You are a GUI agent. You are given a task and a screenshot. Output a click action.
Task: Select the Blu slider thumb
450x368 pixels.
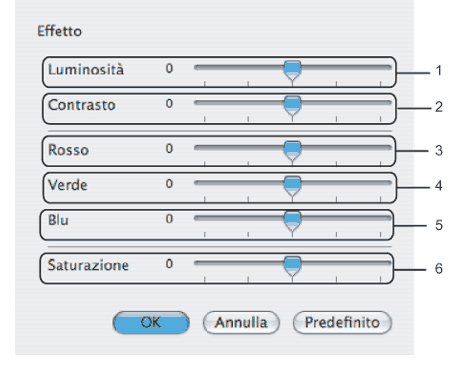[x=292, y=221]
